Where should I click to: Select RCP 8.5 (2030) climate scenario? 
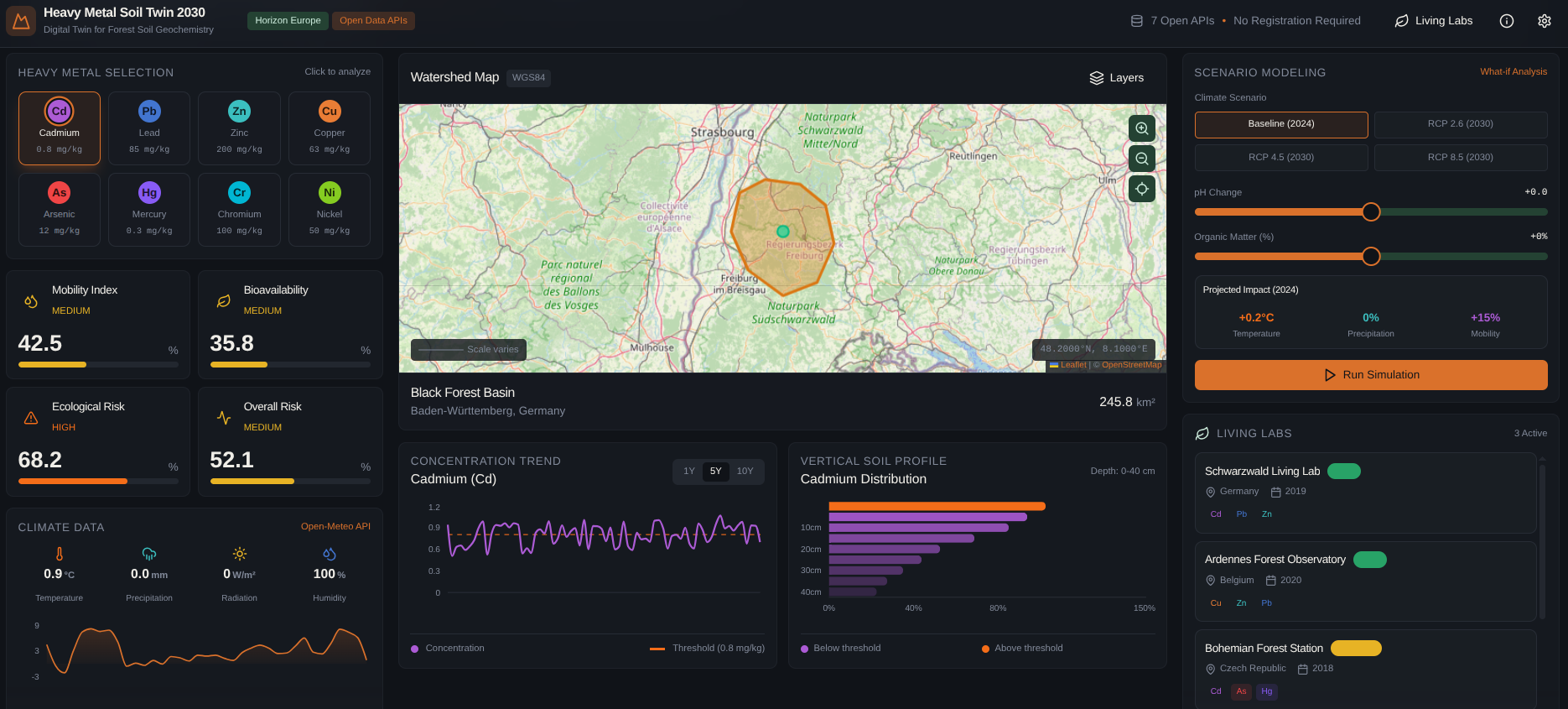point(1461,158)
